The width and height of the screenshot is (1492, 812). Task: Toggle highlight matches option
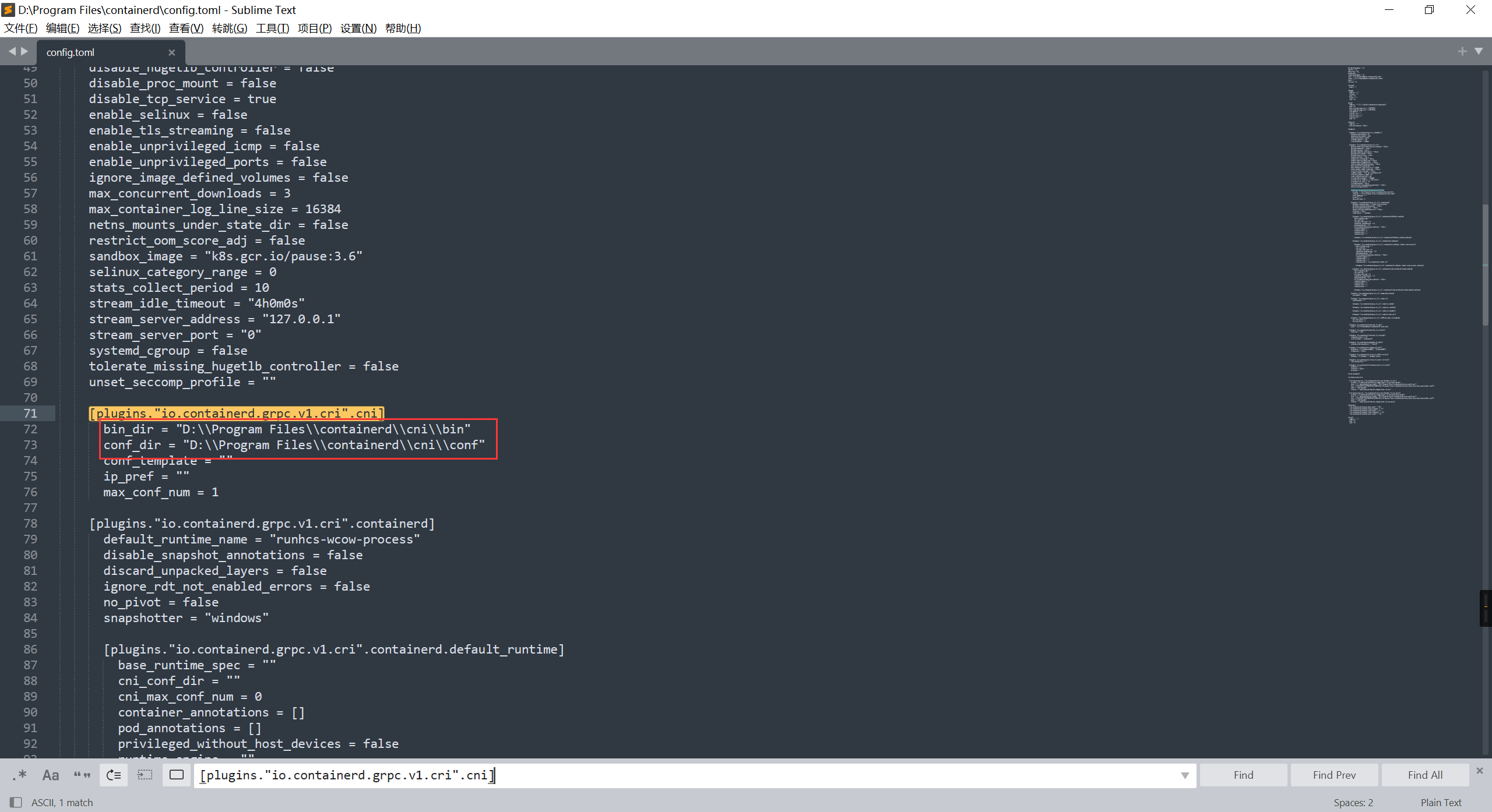coord(176,775)
